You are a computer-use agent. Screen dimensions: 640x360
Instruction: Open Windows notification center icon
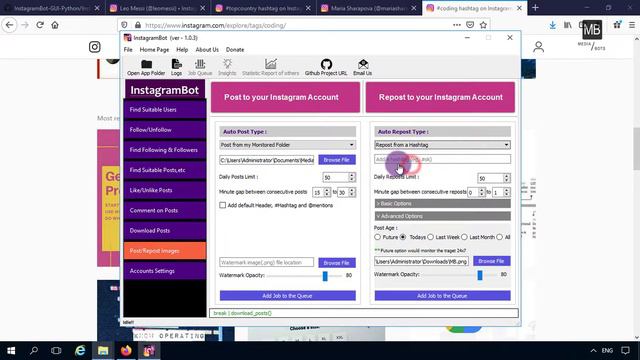pos(625,351)
